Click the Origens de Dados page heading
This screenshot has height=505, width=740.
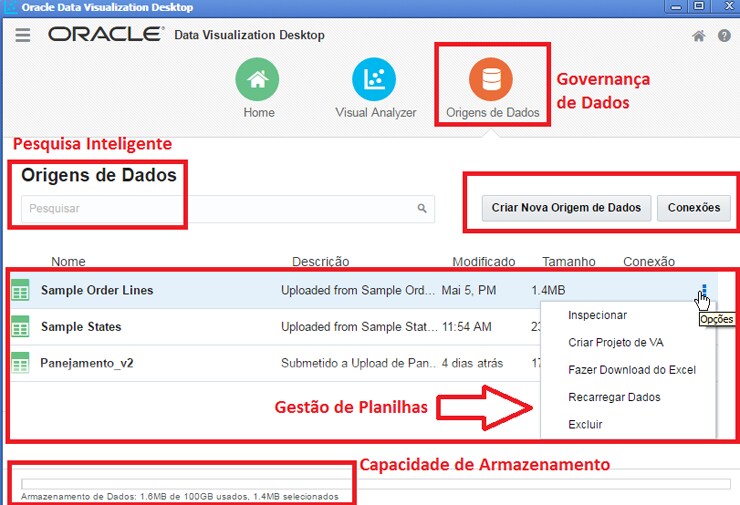point(99,175)
